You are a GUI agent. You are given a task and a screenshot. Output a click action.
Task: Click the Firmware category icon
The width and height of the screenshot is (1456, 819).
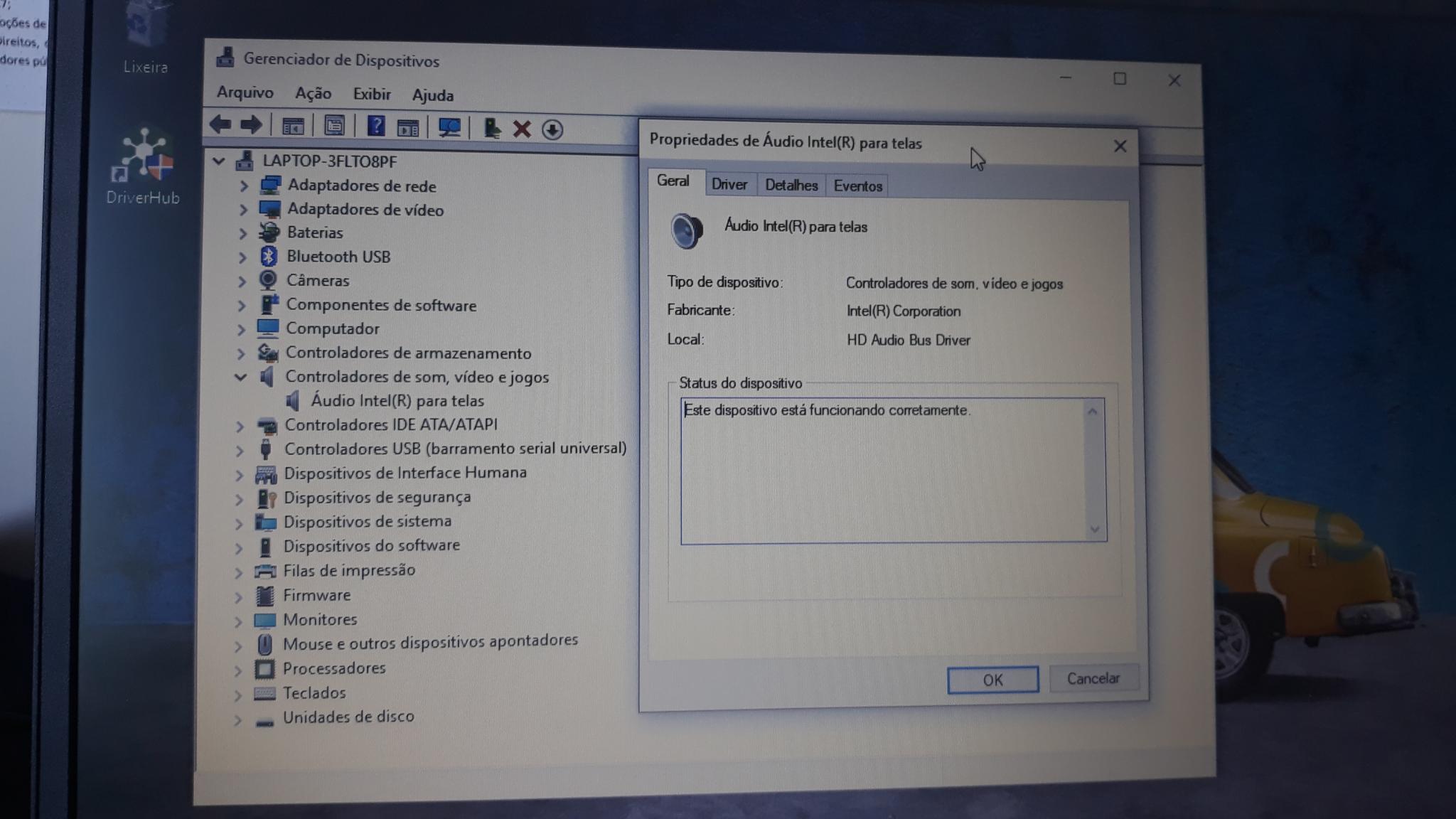tap(264, 595)
